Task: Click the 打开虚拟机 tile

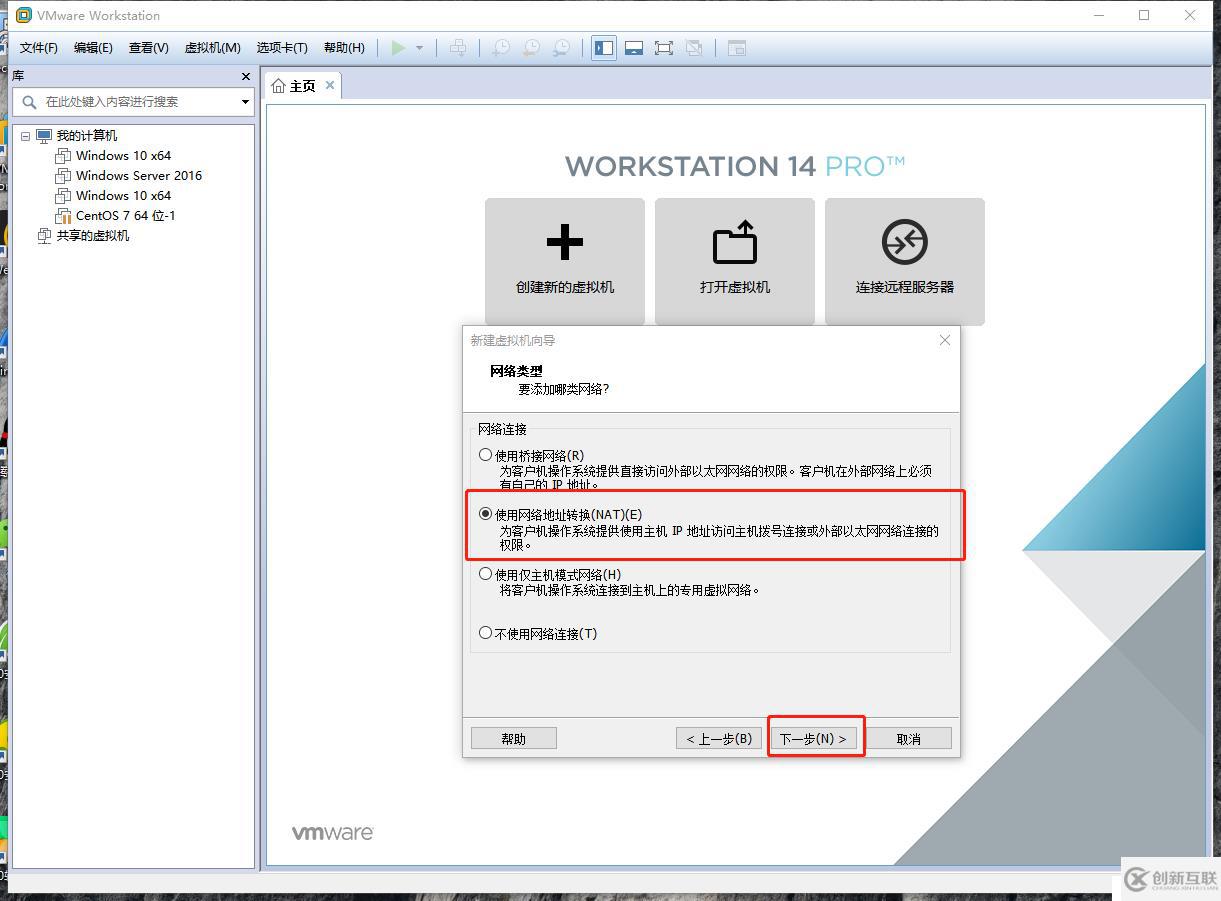Action: pyautogui.click(x=735, y=261)
